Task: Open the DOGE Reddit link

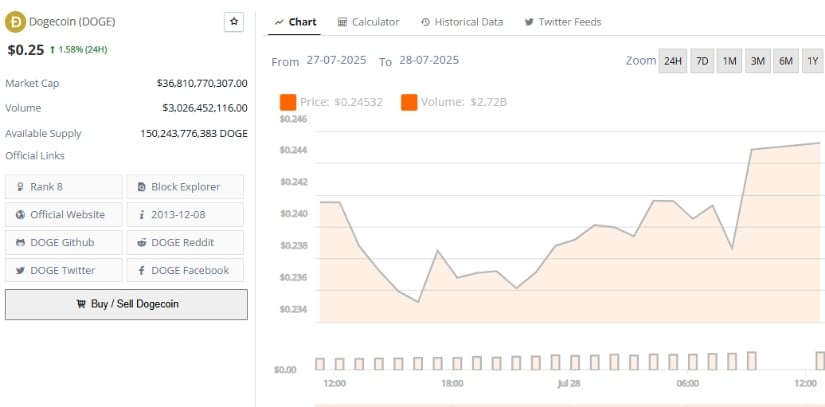Action: pos(185,242)
